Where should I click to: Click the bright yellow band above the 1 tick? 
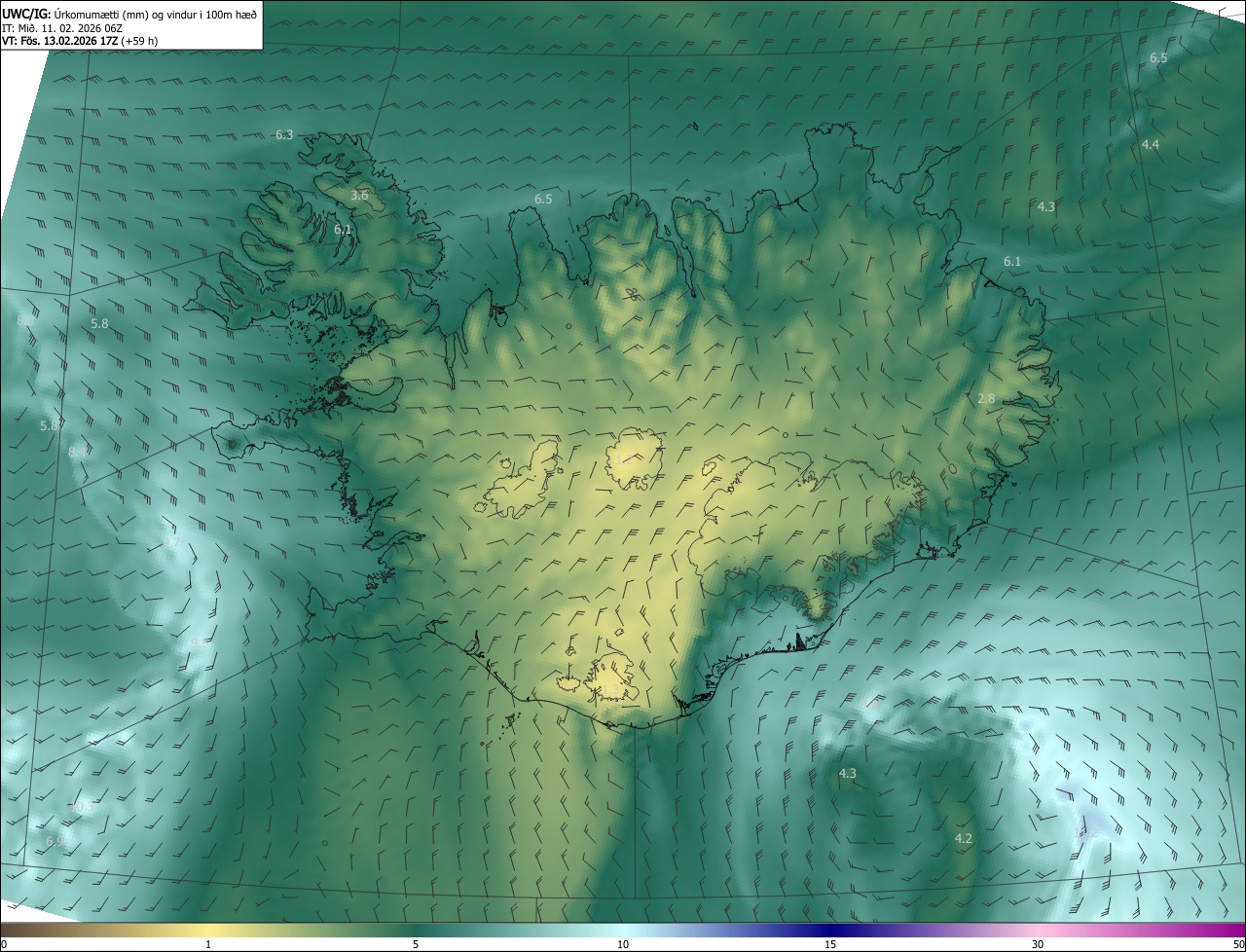click(208, 930)
